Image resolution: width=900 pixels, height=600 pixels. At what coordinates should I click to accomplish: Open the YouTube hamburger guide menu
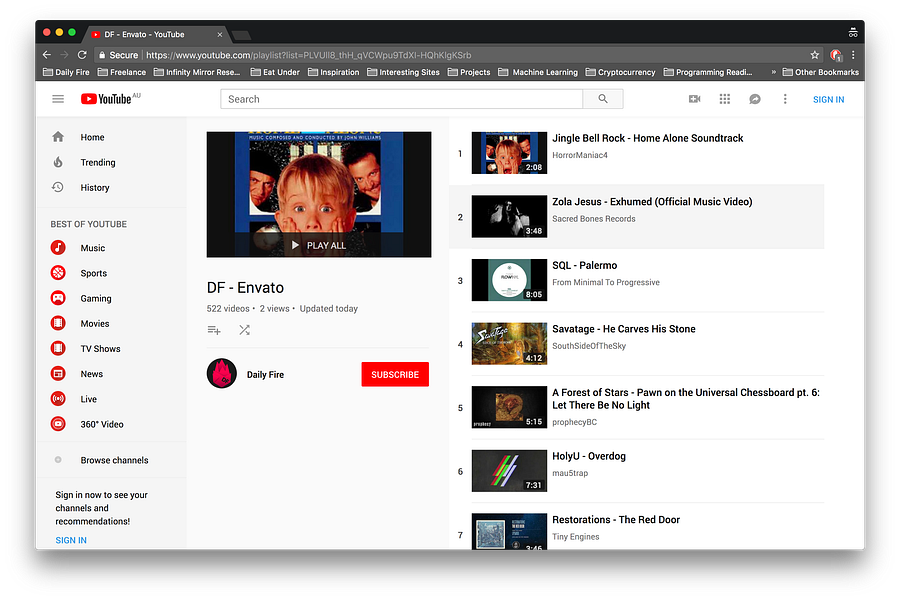coord(58,99)
